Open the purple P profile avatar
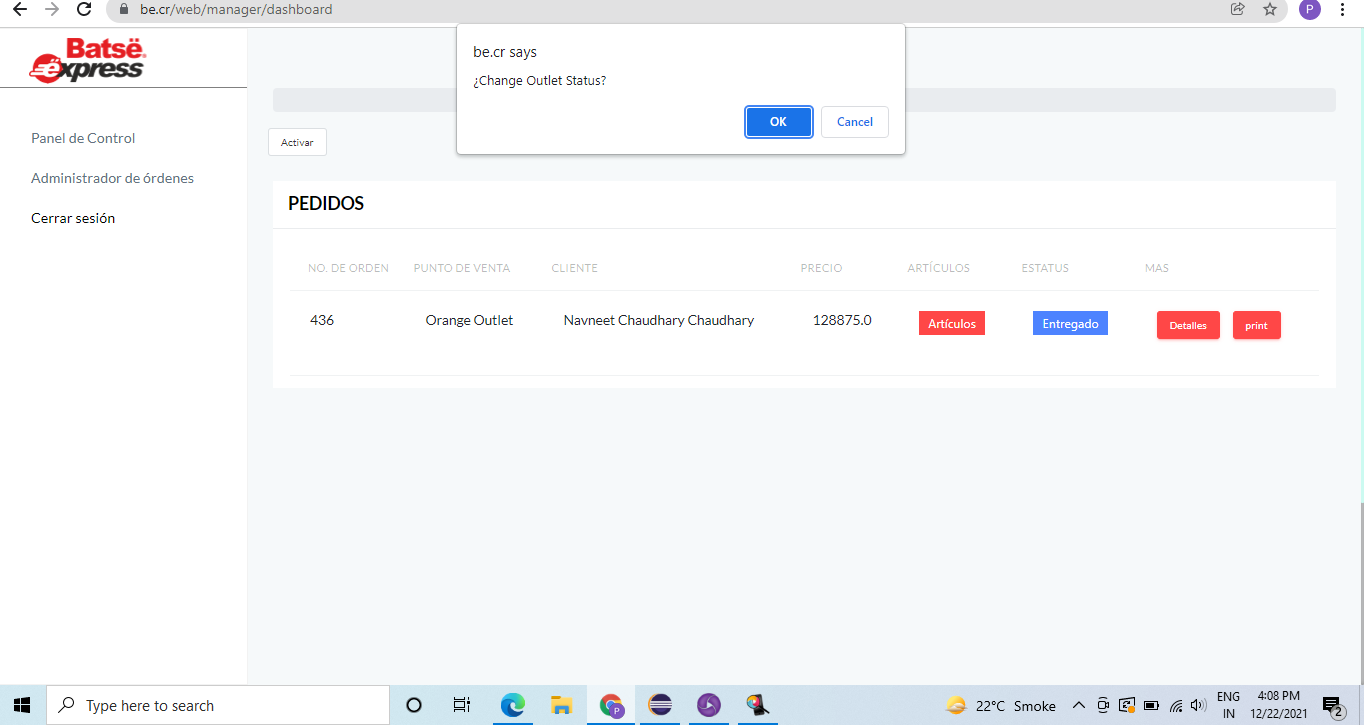Image resolution: width=1364 pixels, height=725 pixels. pyautogui.click(x=1309, y=9)
